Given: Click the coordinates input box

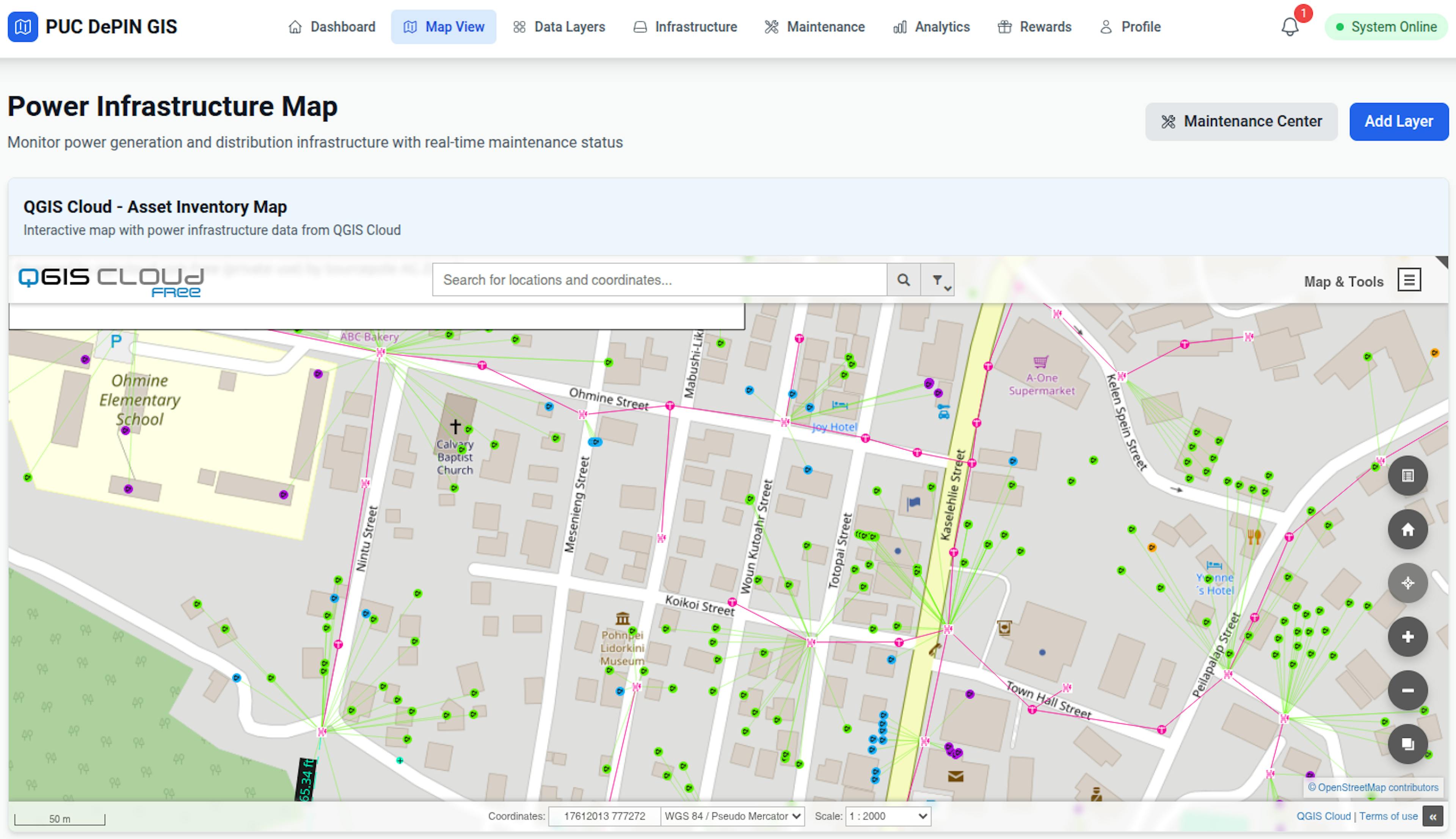Looking at the screenshot, I should 604,815.
